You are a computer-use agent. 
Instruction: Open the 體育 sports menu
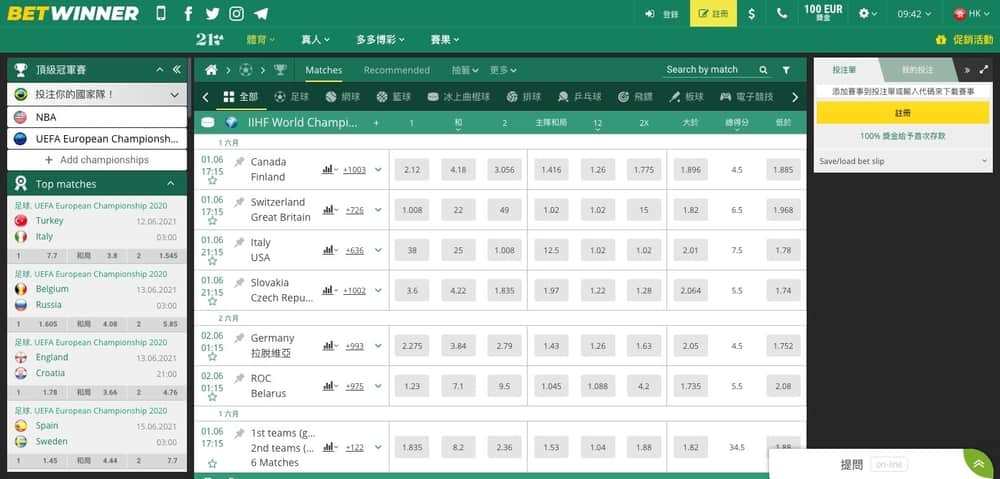coord(260,40)
